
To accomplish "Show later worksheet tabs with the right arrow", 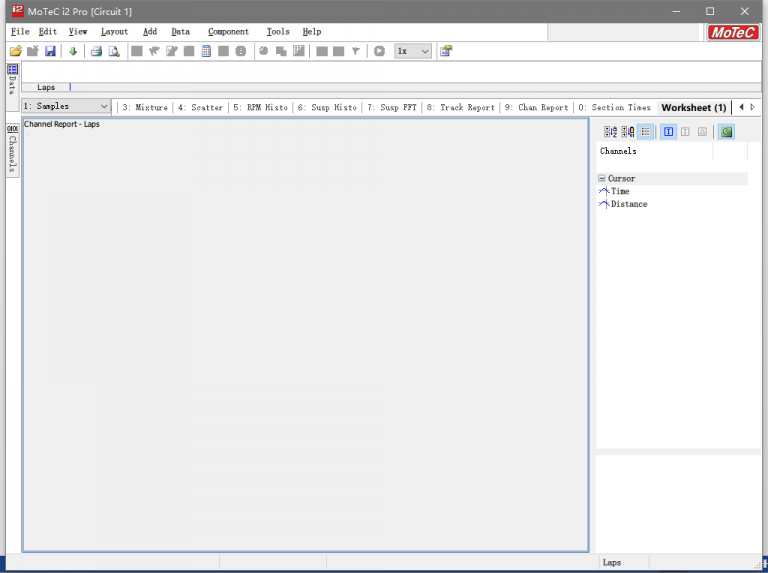I will 753,107.
